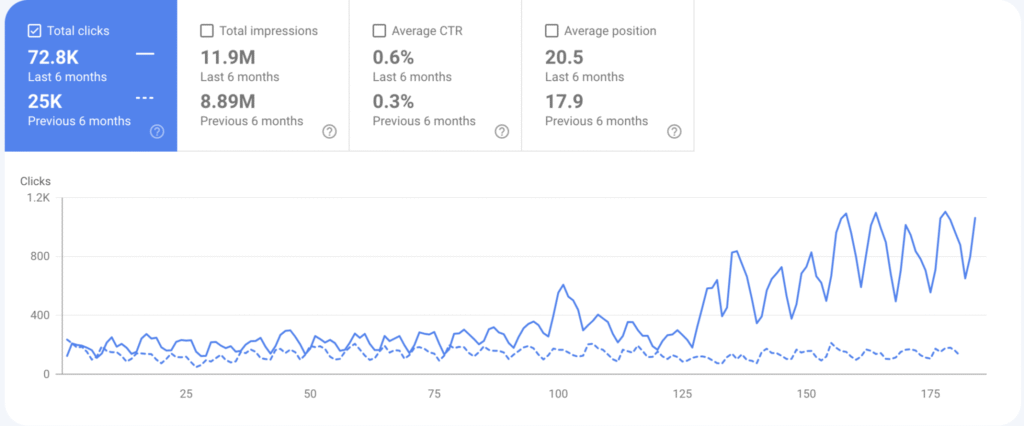Click the 25K previous 6 months value
Screen dimensions: 1024x426
tap(45, 101)
